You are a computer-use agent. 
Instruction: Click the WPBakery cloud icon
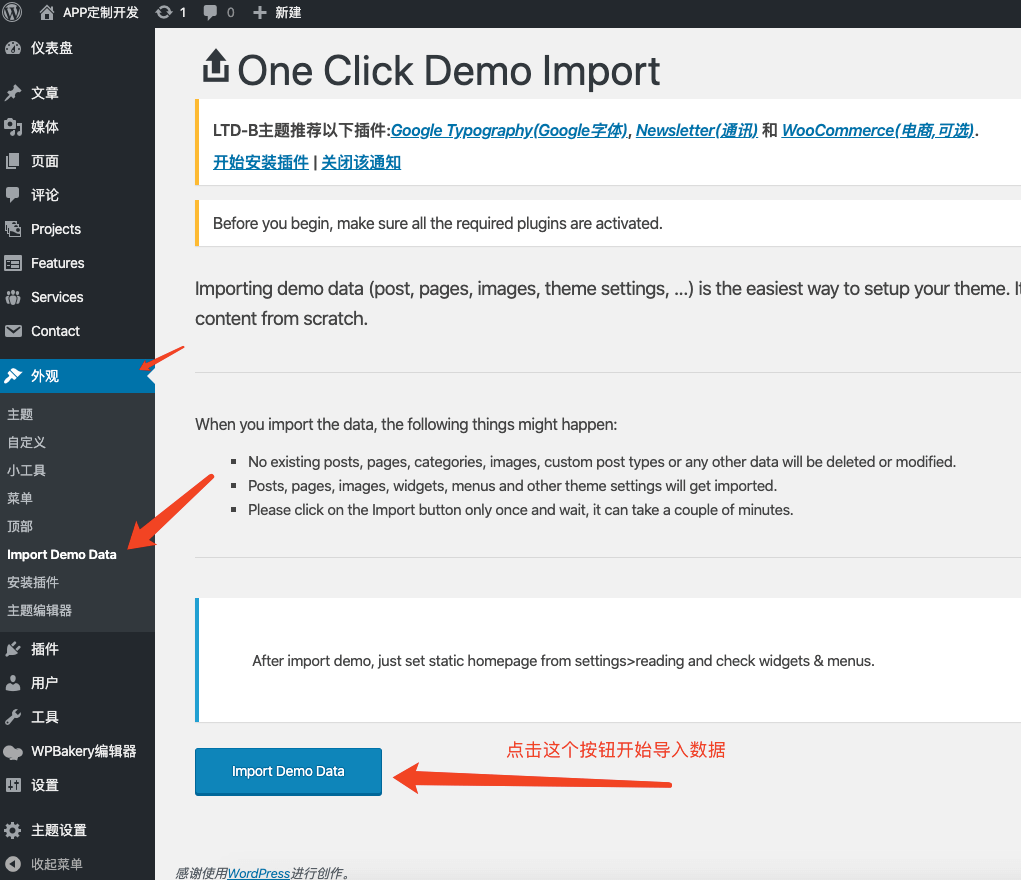(13, 752)
